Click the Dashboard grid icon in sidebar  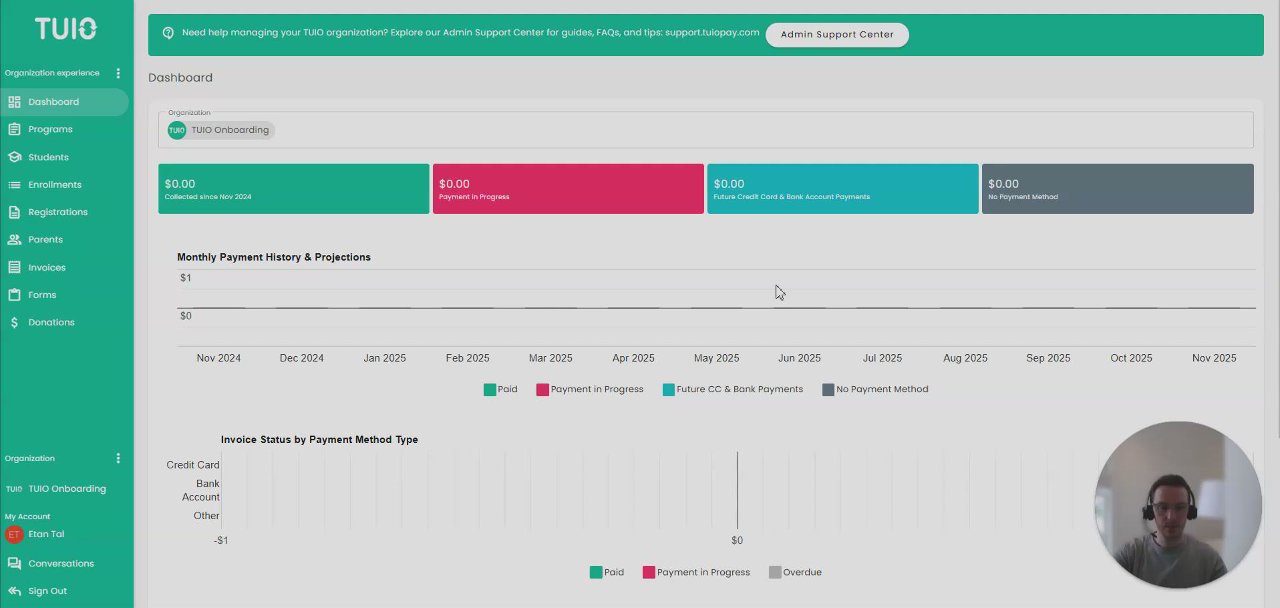click(x=14, y=102)
